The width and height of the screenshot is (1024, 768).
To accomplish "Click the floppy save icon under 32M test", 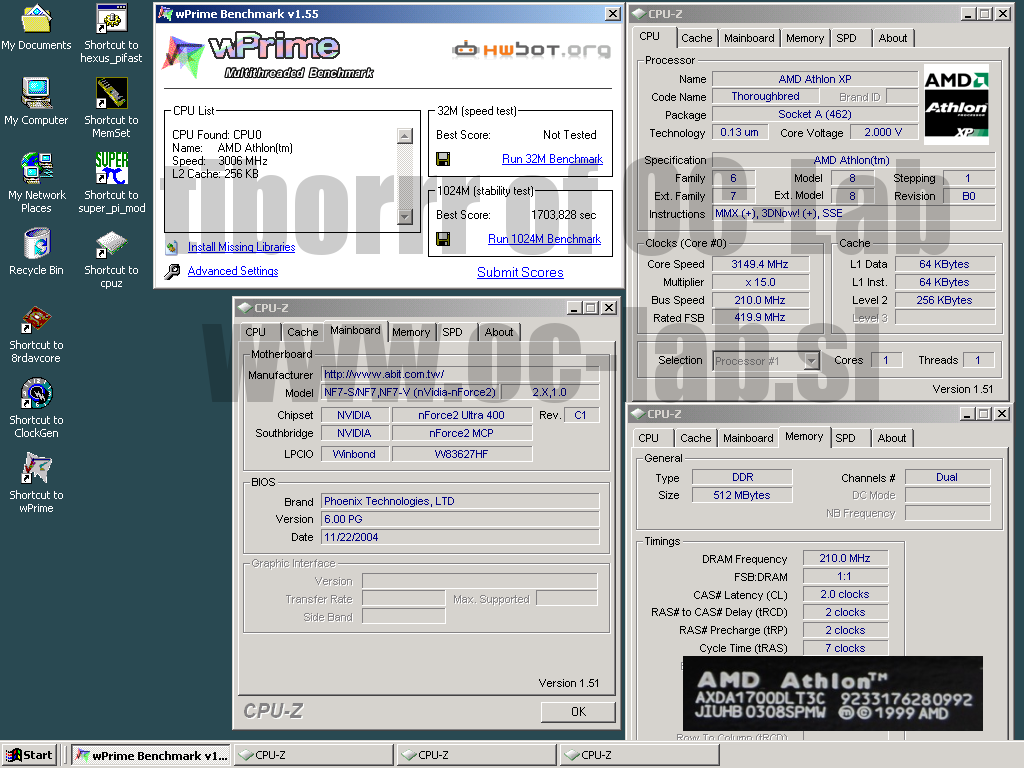I will [443, 159].
